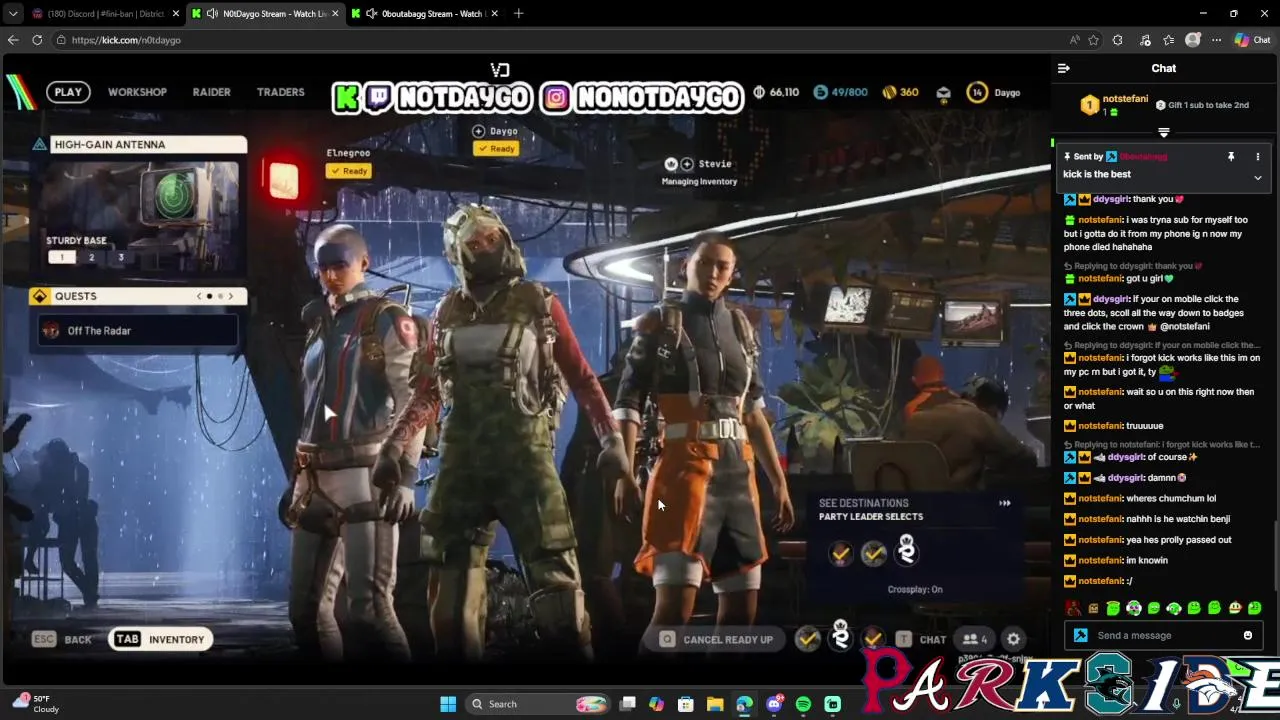This screenshot has width=1280, height=720.
Task: Open the favorites list icon
Action: pyautogui.click(x=1169, y=40)
